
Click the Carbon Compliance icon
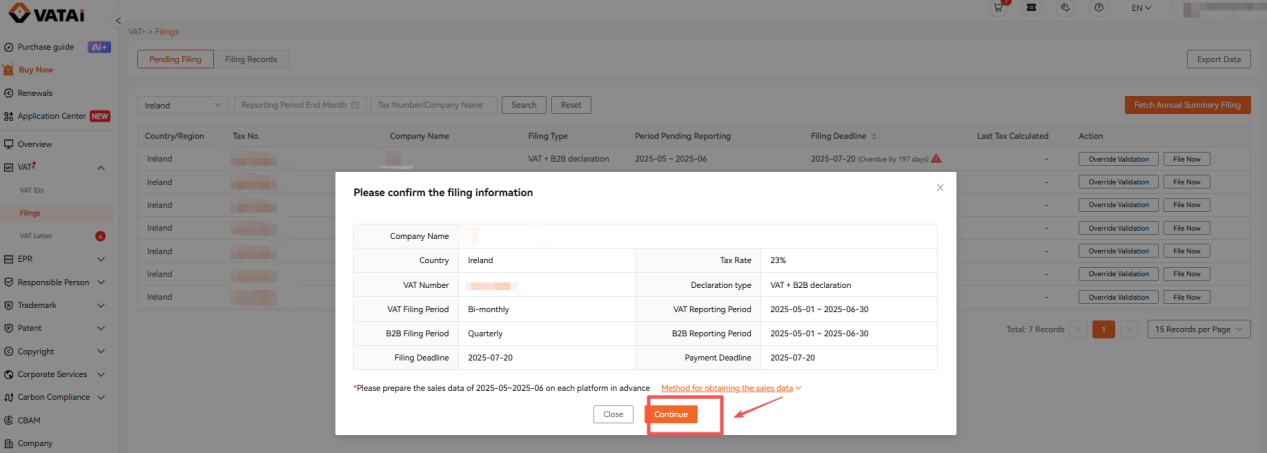(9, 397)
